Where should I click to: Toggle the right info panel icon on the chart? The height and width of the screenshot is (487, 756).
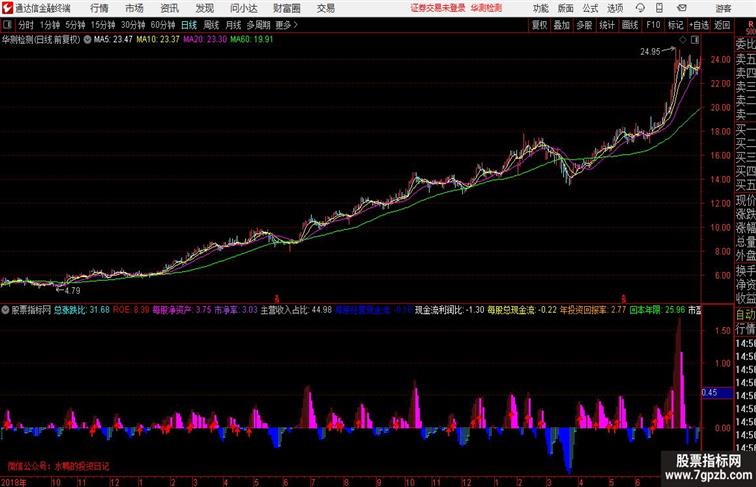point(695,40)
